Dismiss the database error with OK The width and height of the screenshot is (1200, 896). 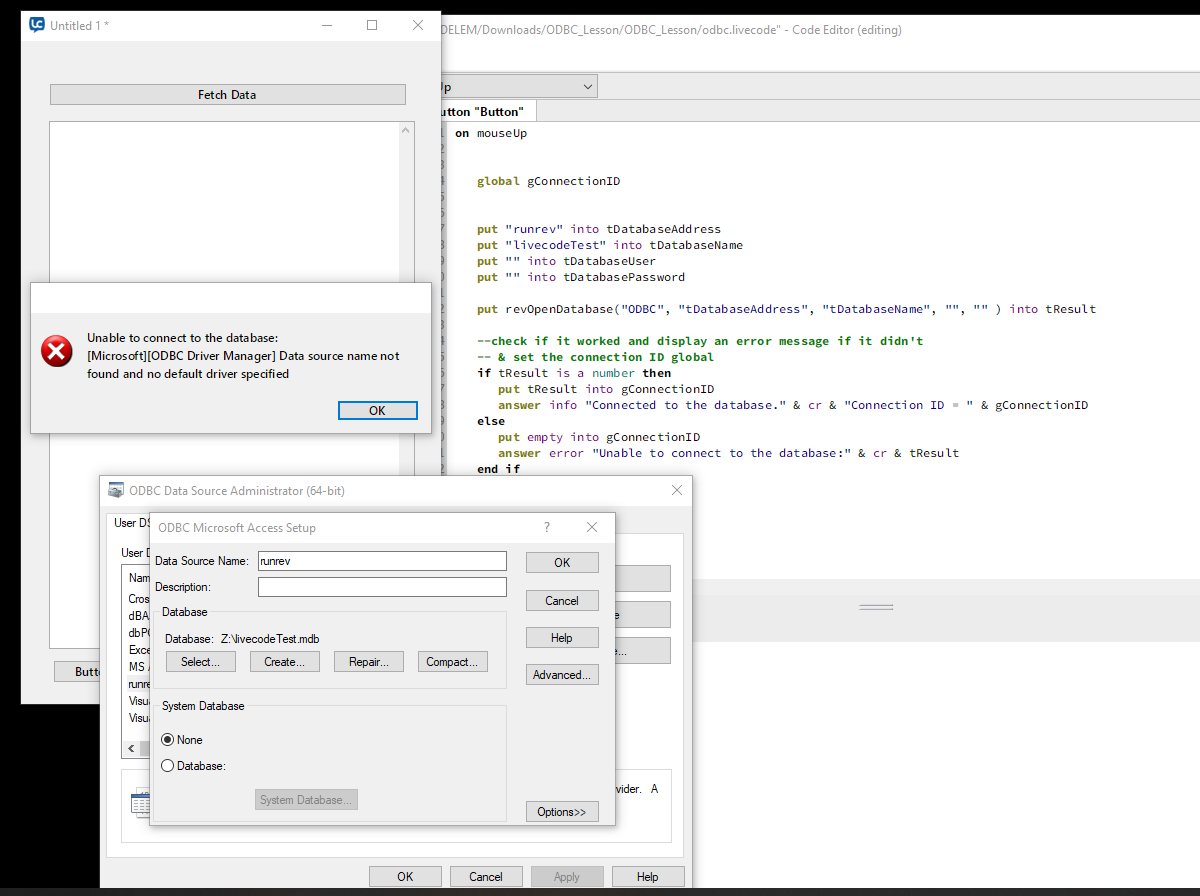(377, 410)
